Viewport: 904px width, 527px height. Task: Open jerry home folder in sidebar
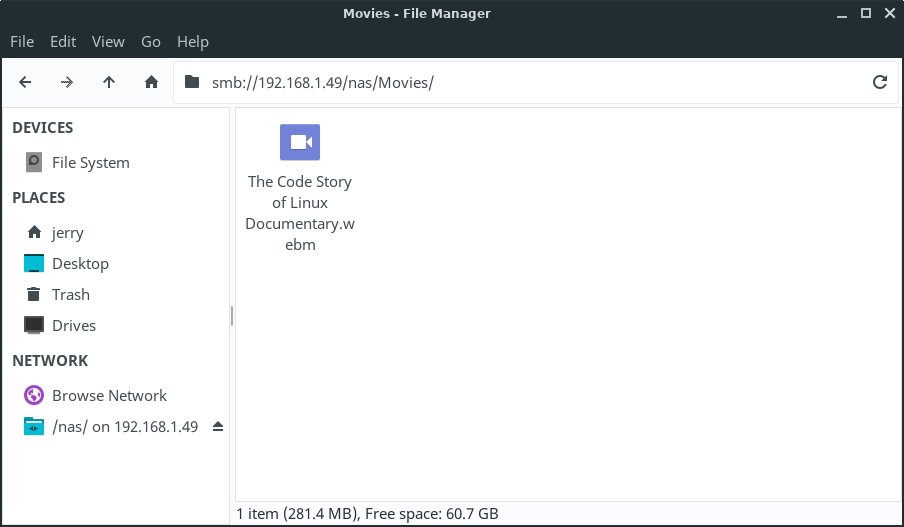[x=67, y=232]
